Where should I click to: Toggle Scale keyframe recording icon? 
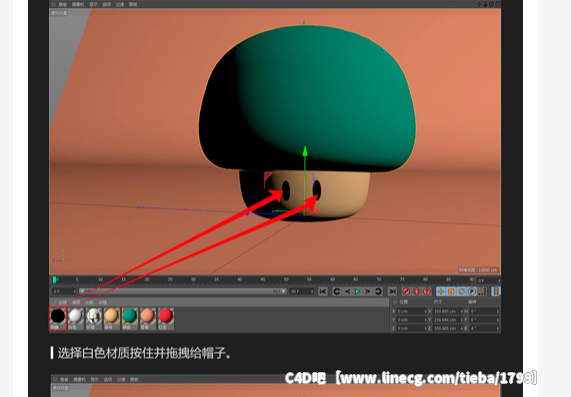pos(451,291)
